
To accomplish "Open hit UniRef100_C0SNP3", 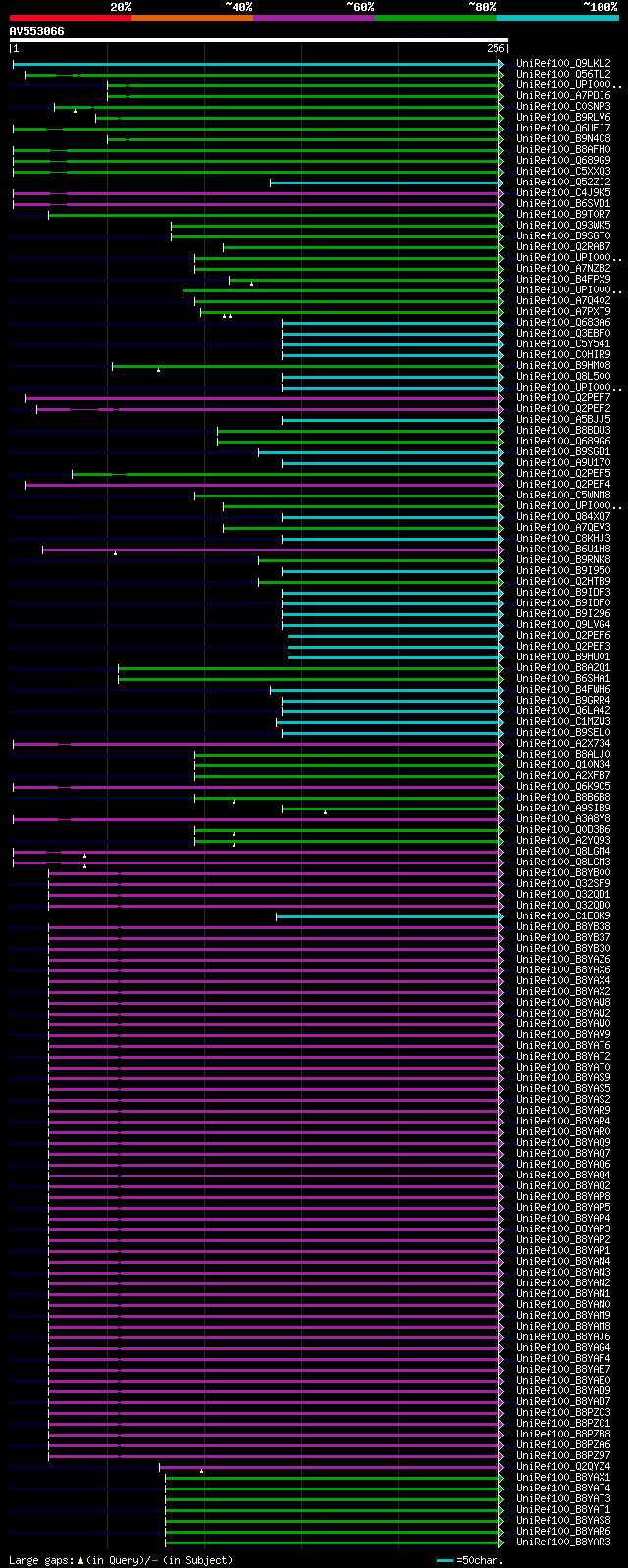I will [563, 106].
